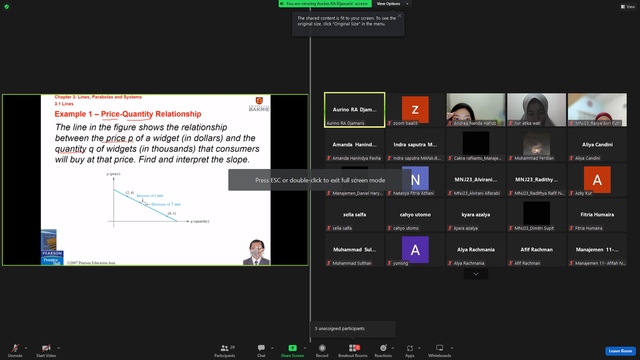This screenshot has width=640, height=360.
Task: Open Zoom Apps
Action: (410, 350)
